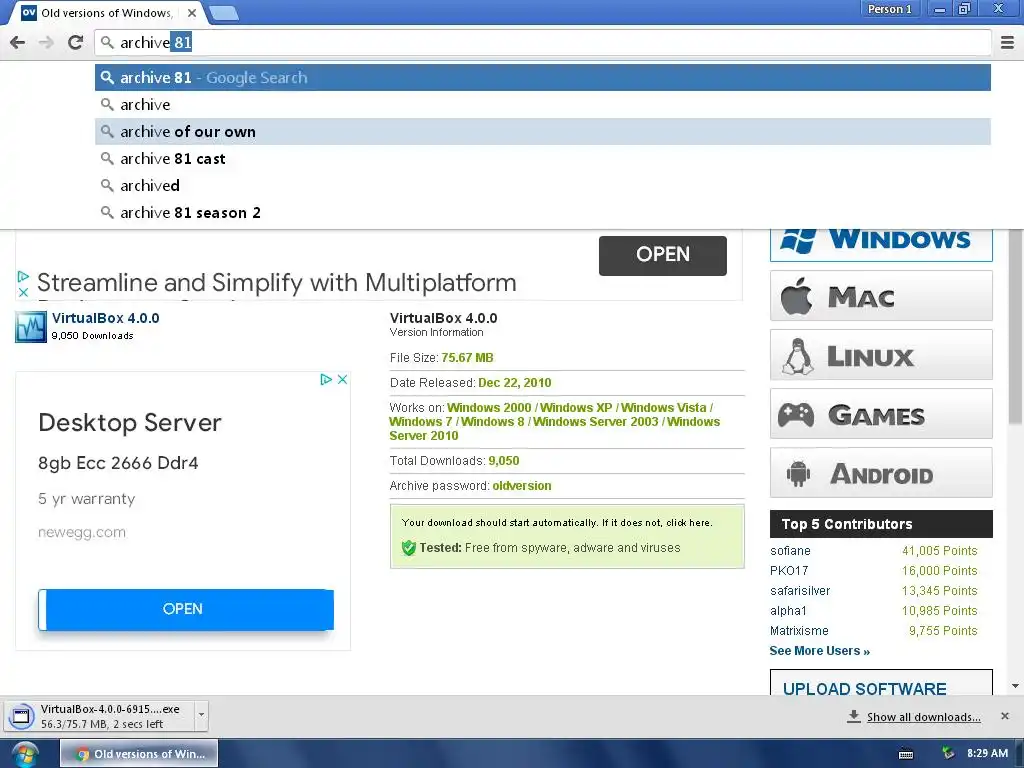
Task: Pick the plain "archive" suggestion
Action: (542, 104)
